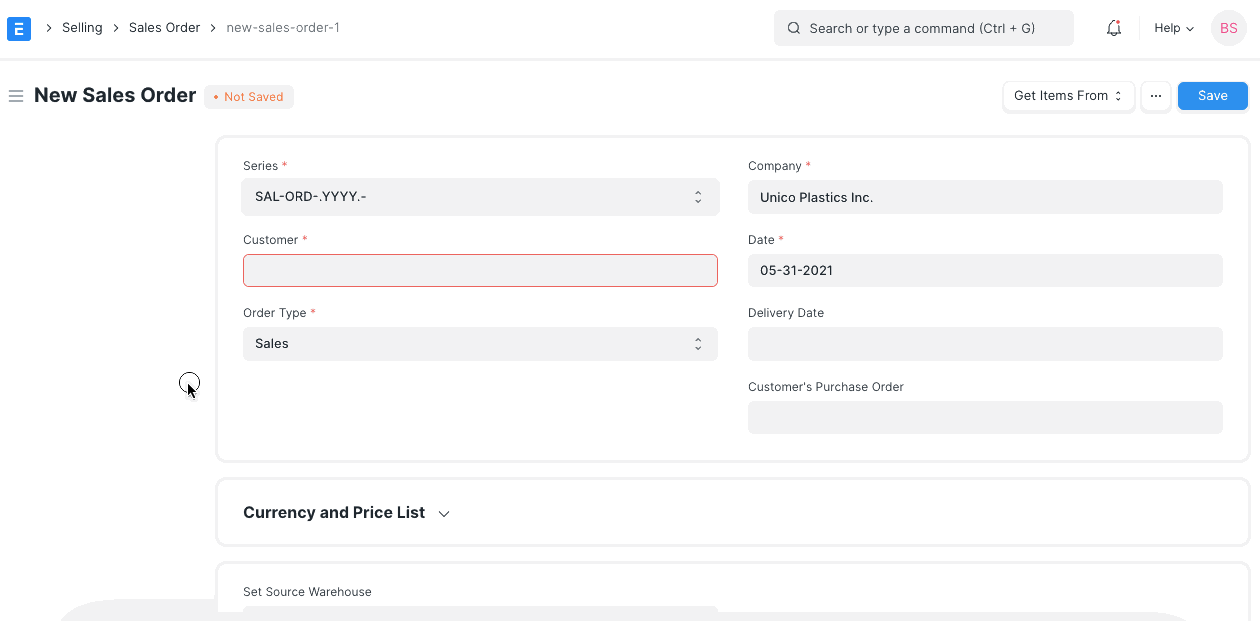
Task: Click the search magnifier icon
Action: pos(793,28)
